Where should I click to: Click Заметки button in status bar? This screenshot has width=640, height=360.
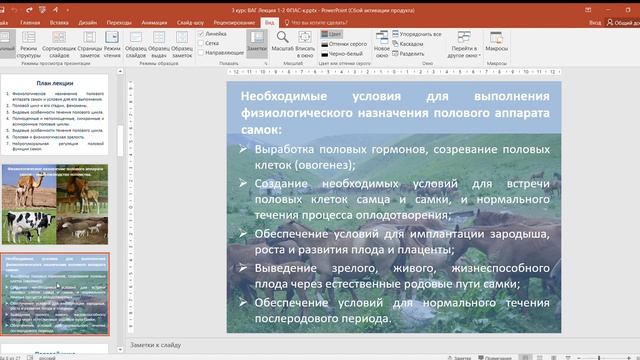click(x=460, y=358)
